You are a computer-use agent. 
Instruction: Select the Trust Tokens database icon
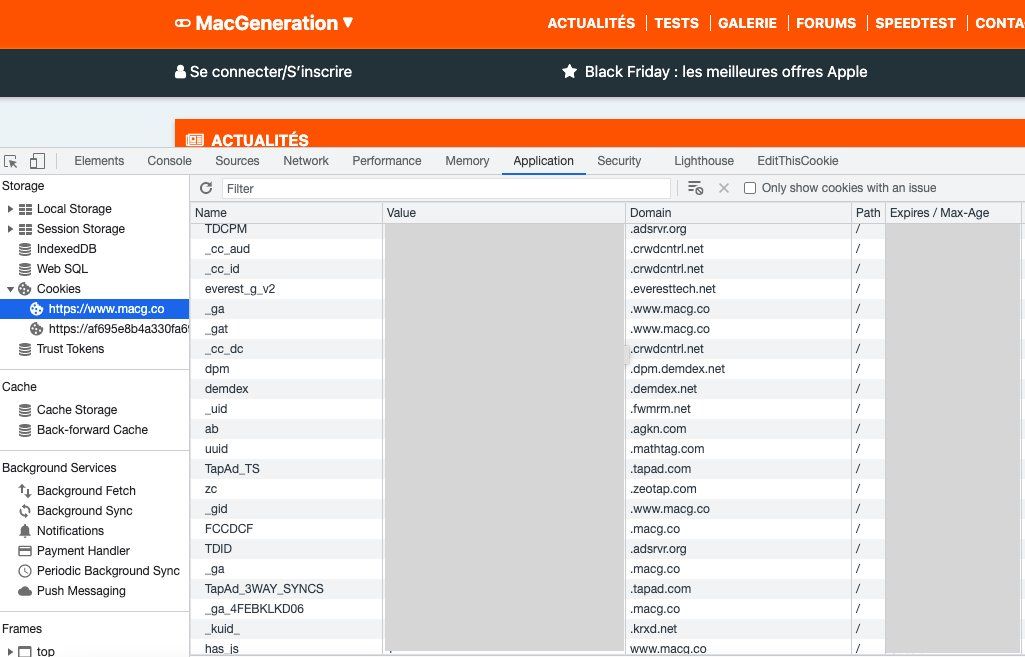click(x=25, y=349)
